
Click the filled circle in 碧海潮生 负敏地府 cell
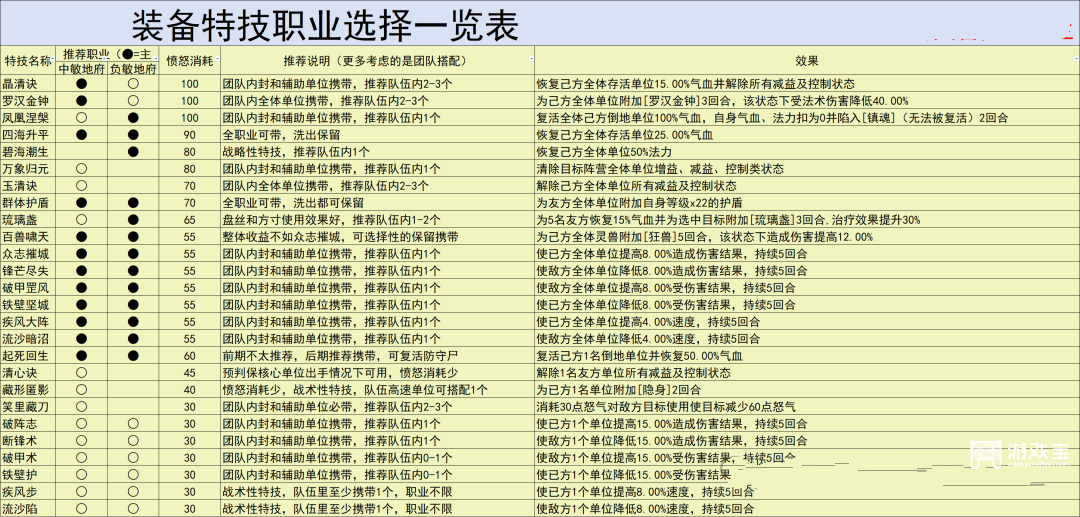pyautogui.click(x=134, y=152)
